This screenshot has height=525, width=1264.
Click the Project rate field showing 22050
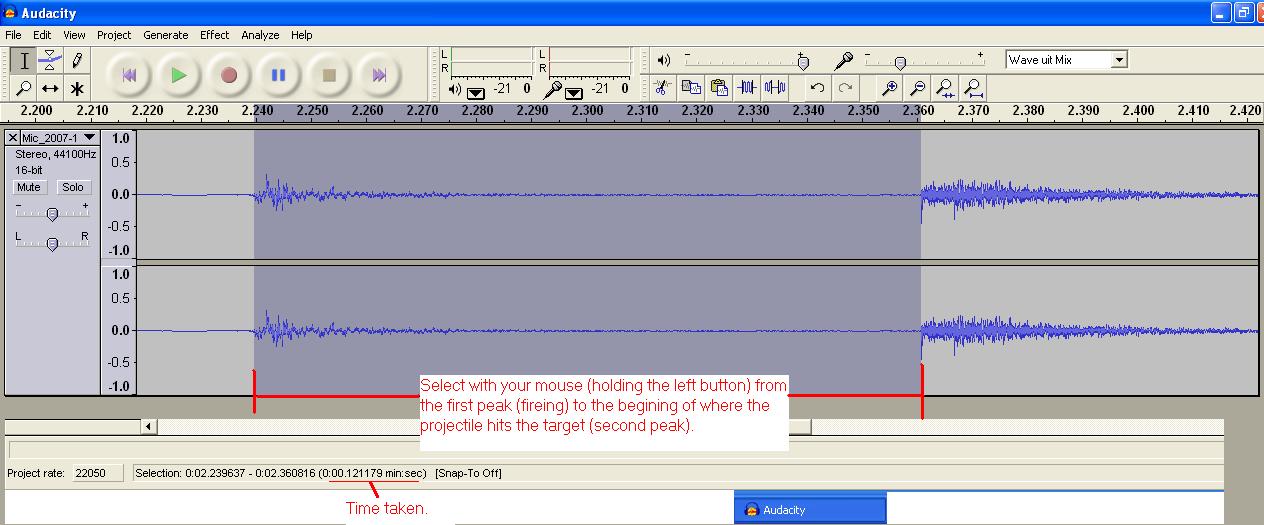point(96,473)
